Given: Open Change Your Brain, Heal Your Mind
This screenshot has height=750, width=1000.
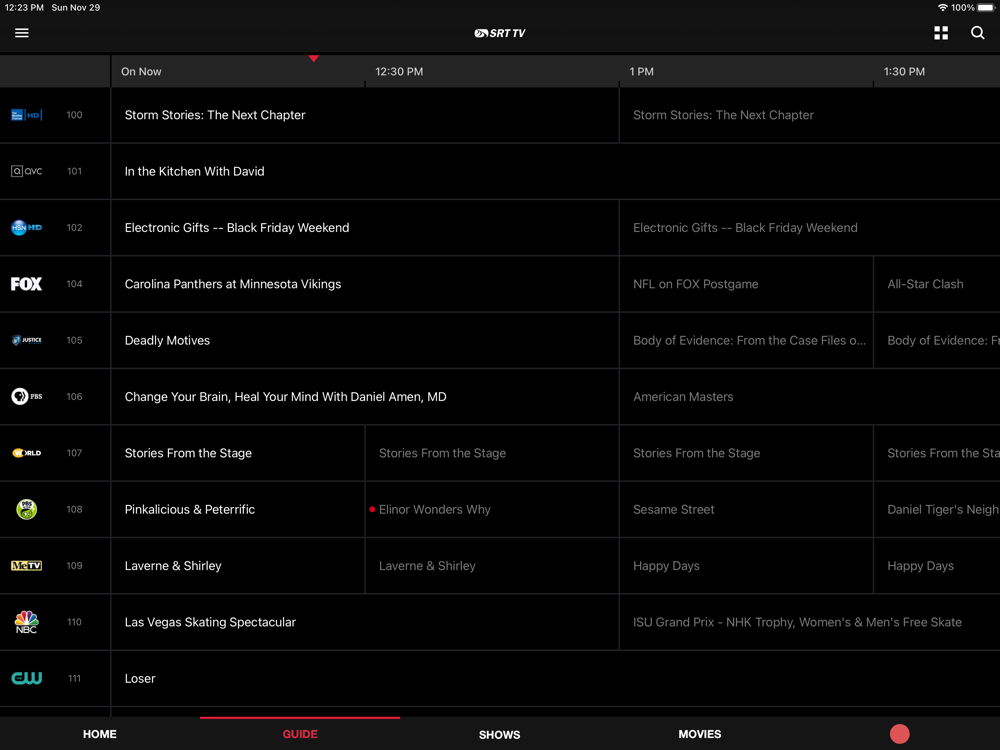Looking at the screenshot, I should point(365,397).
